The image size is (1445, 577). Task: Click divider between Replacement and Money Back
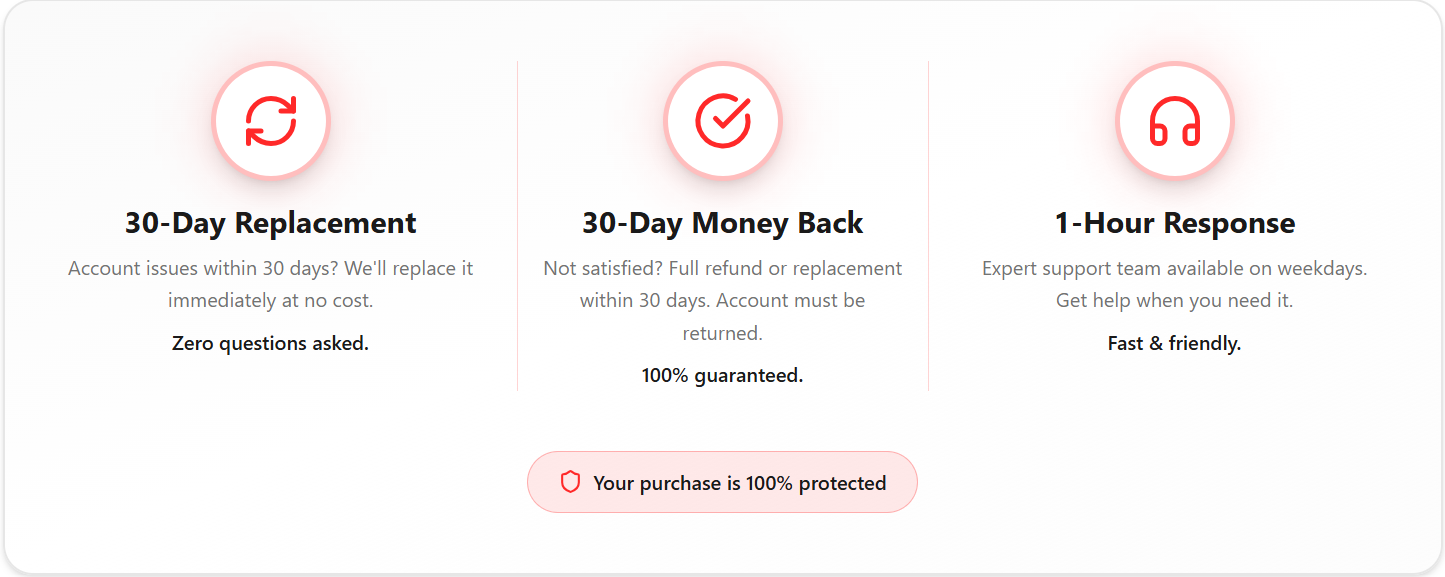pyautogui.click(x=517, y=225)
